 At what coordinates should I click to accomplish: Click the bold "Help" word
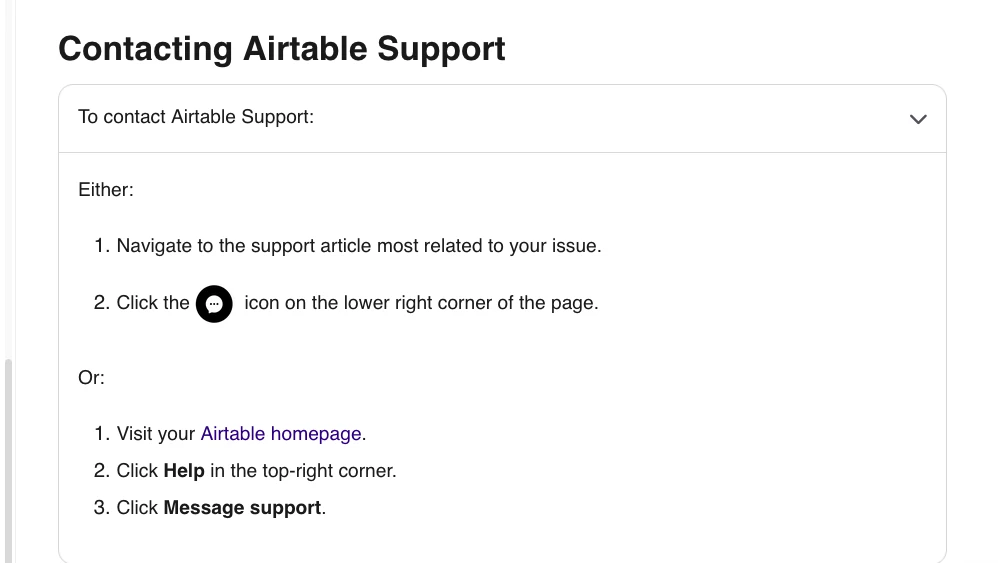[x=184, y=471]
